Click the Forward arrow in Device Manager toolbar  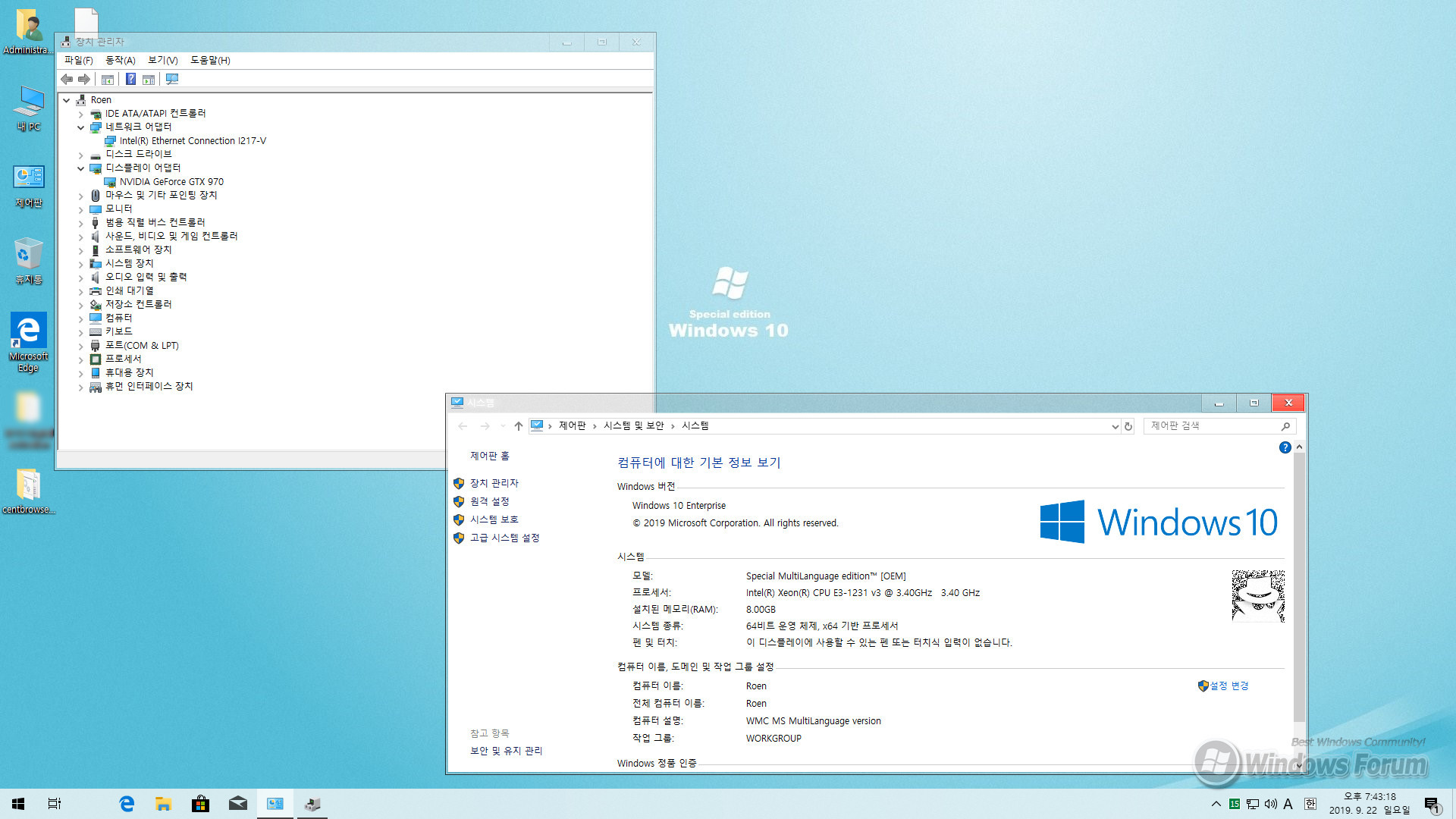point(84,79)
